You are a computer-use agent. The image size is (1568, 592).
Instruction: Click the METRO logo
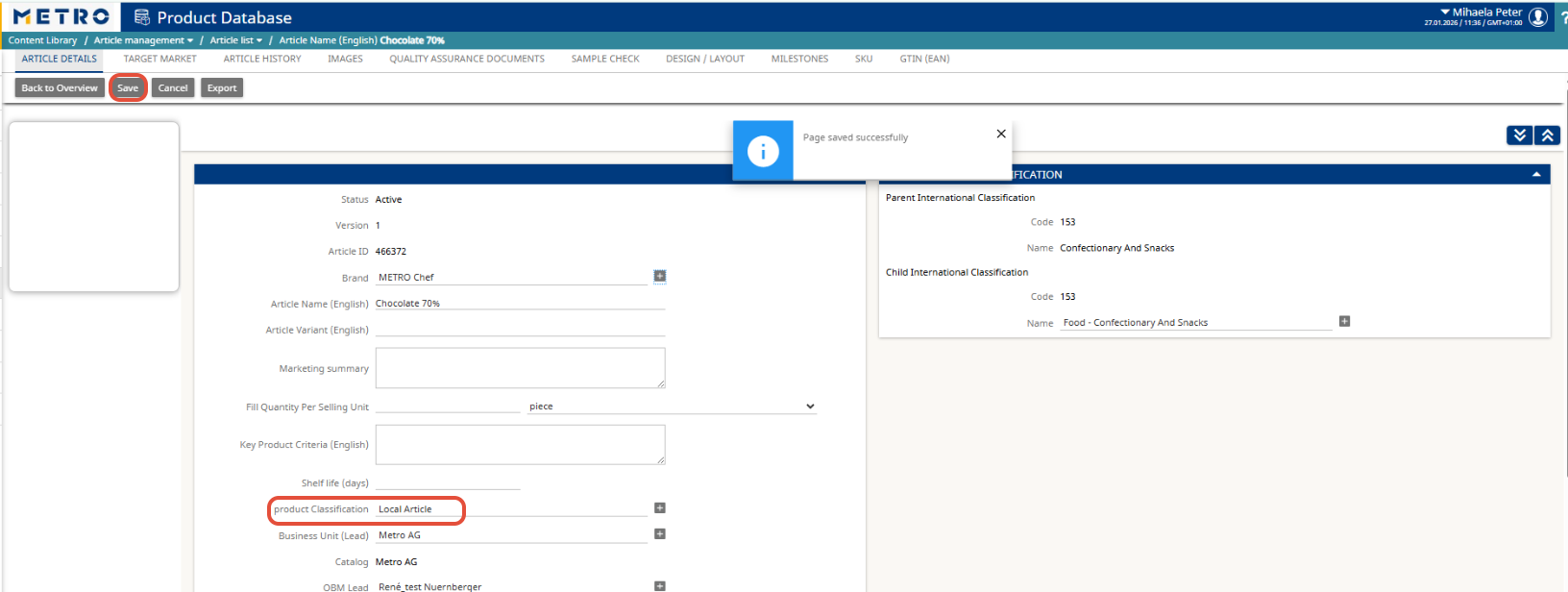[x=61, y=16]
